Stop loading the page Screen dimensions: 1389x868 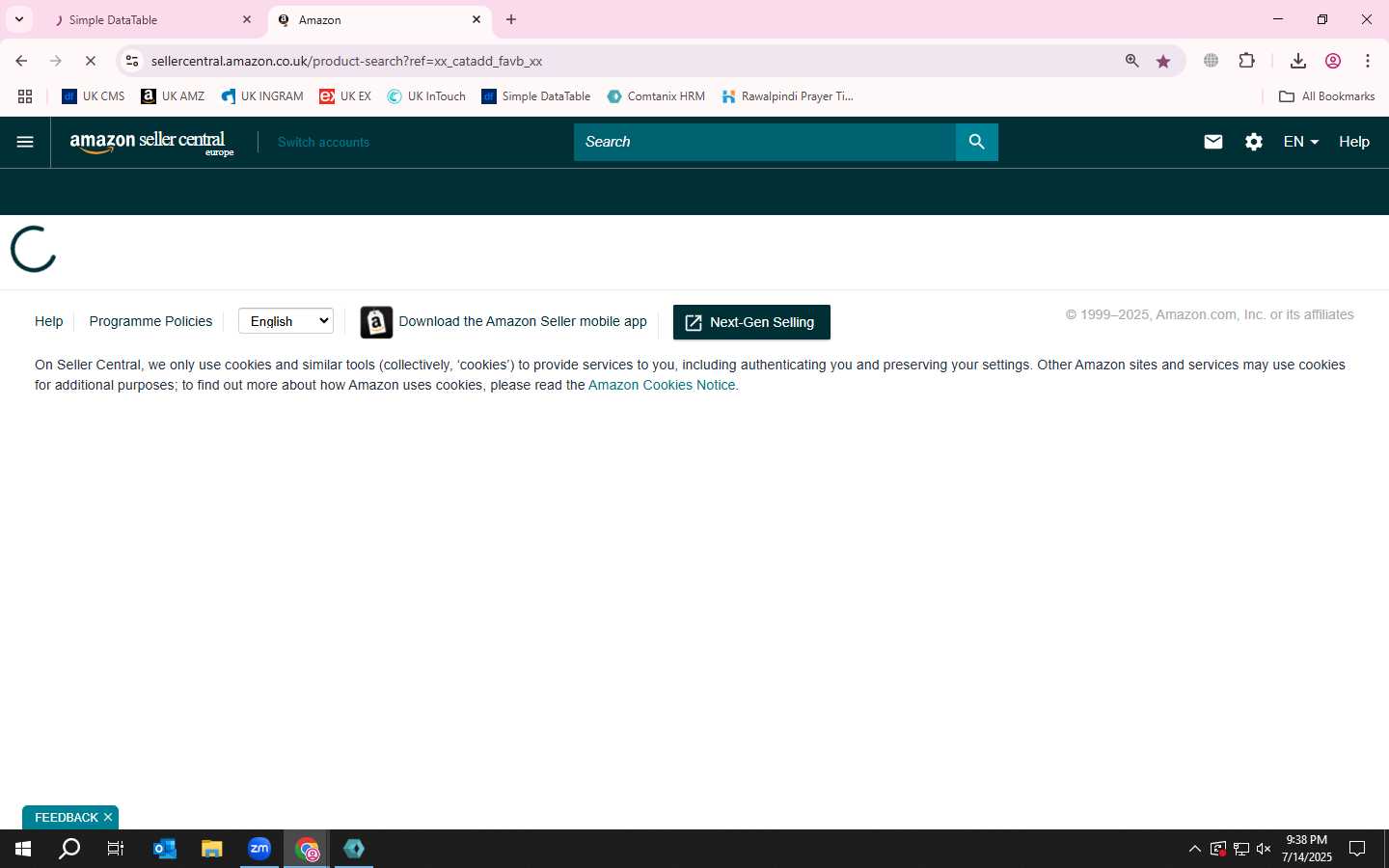pyautogui.click(x=91, y=61)
